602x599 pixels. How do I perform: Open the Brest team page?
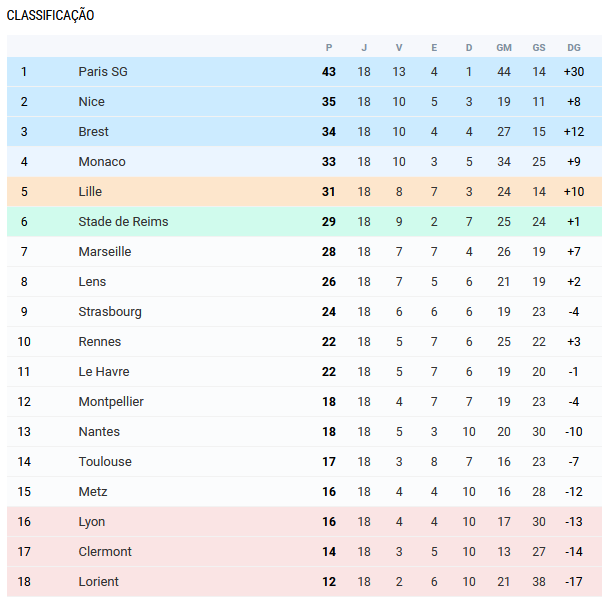[x=94, y=132]
